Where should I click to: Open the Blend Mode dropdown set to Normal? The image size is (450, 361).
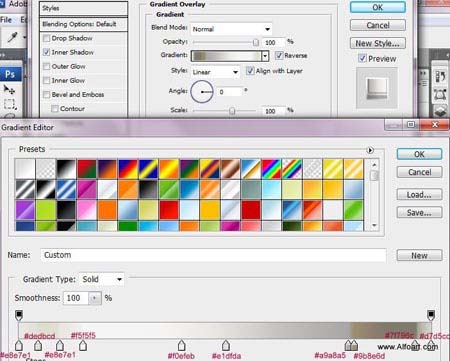click(231, 29)
